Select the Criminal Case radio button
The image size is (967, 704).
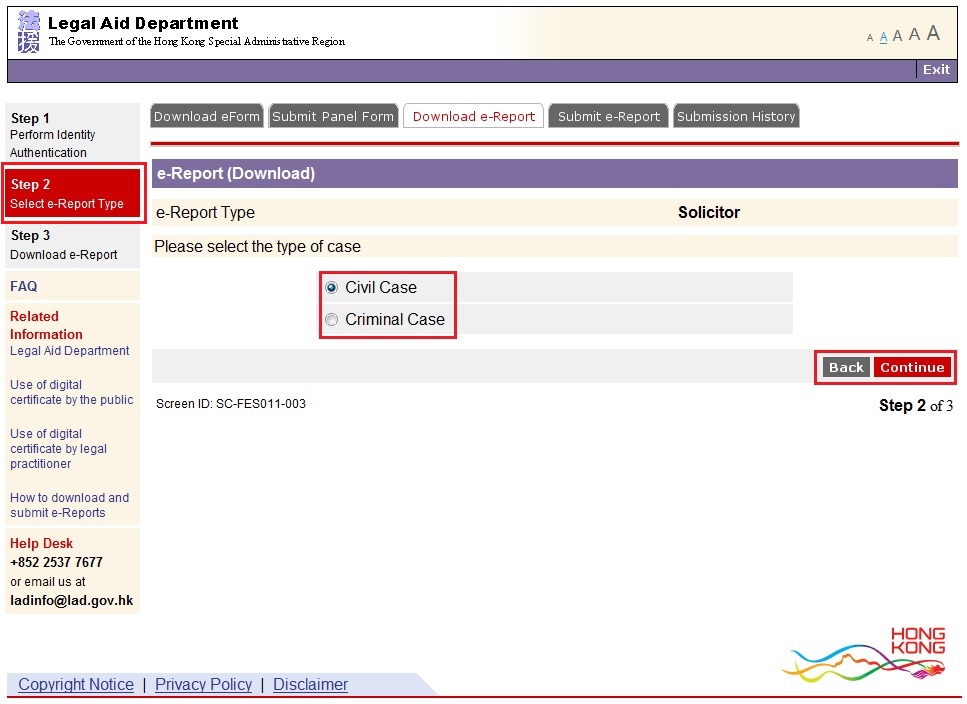[331, 319]
